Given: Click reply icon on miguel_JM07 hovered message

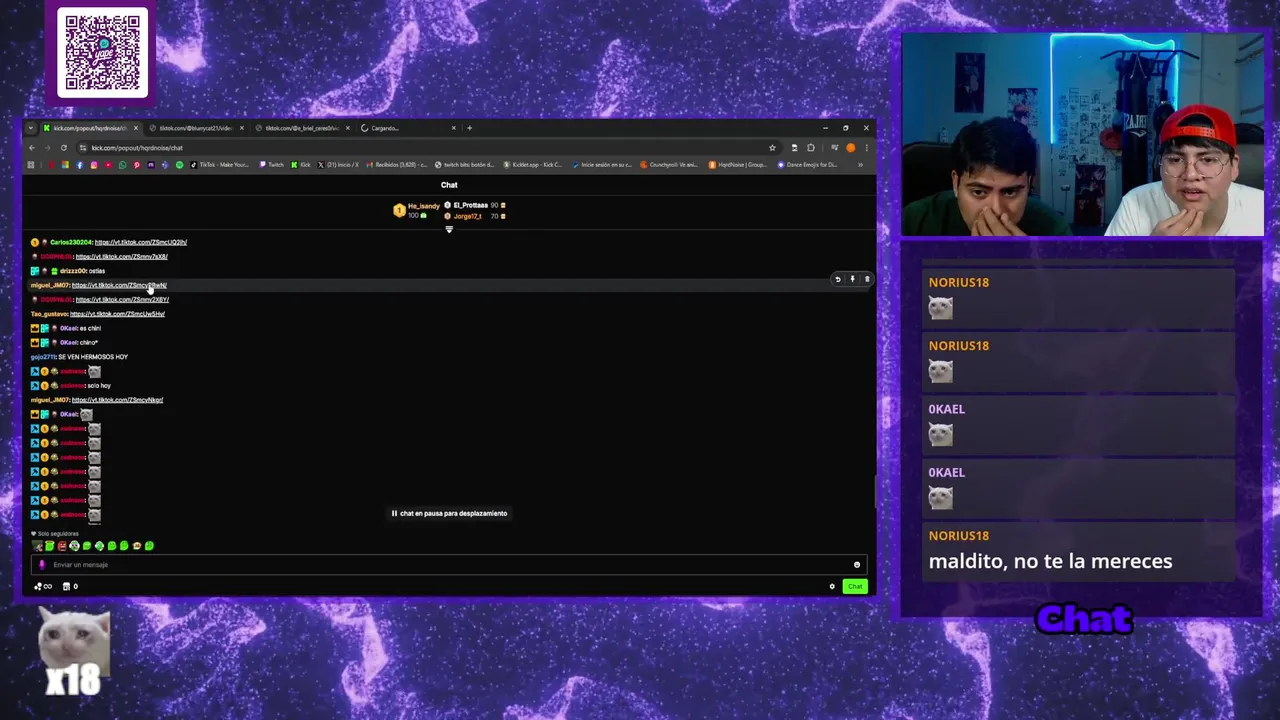Looking at the screenshot, I should 838,279.
